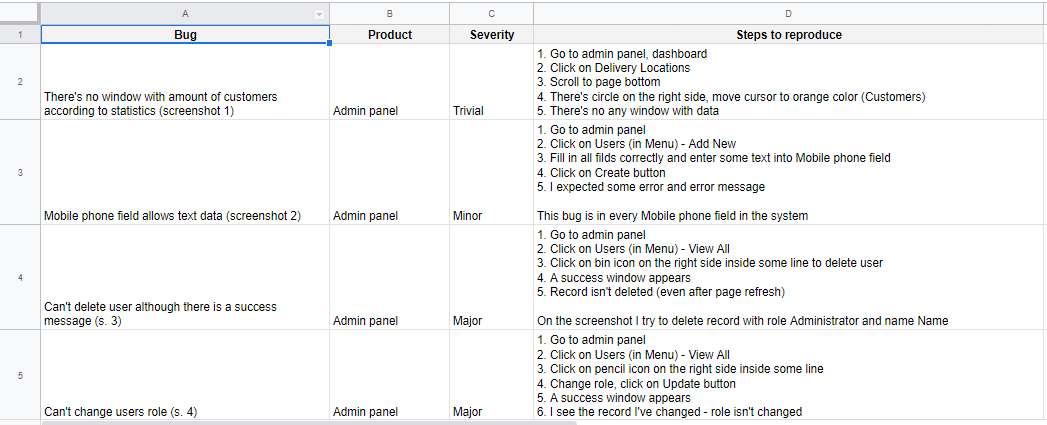Select row 1 header number

(19, 35)
